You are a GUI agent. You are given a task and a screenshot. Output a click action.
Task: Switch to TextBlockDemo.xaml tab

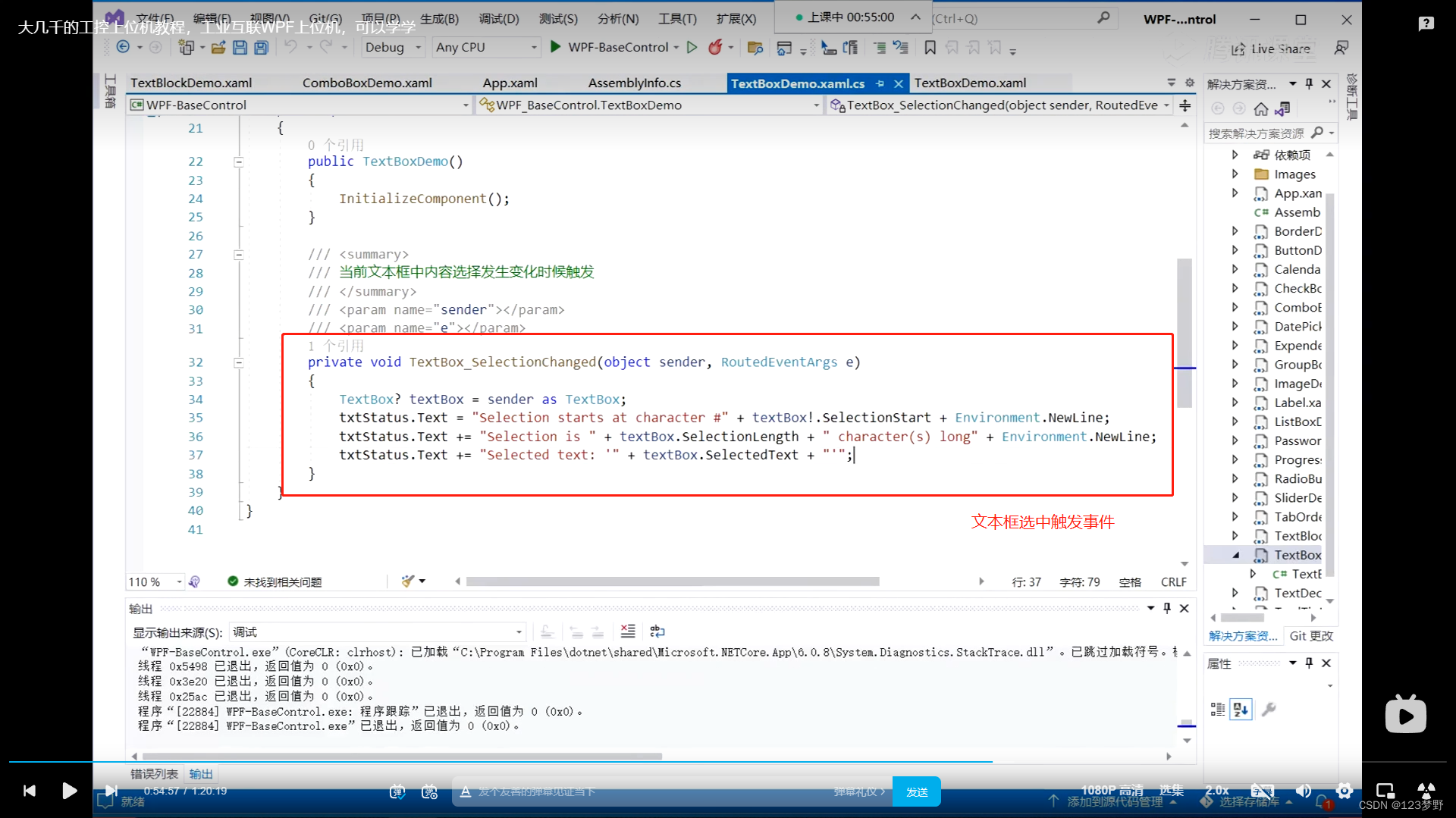coord(191,83)
